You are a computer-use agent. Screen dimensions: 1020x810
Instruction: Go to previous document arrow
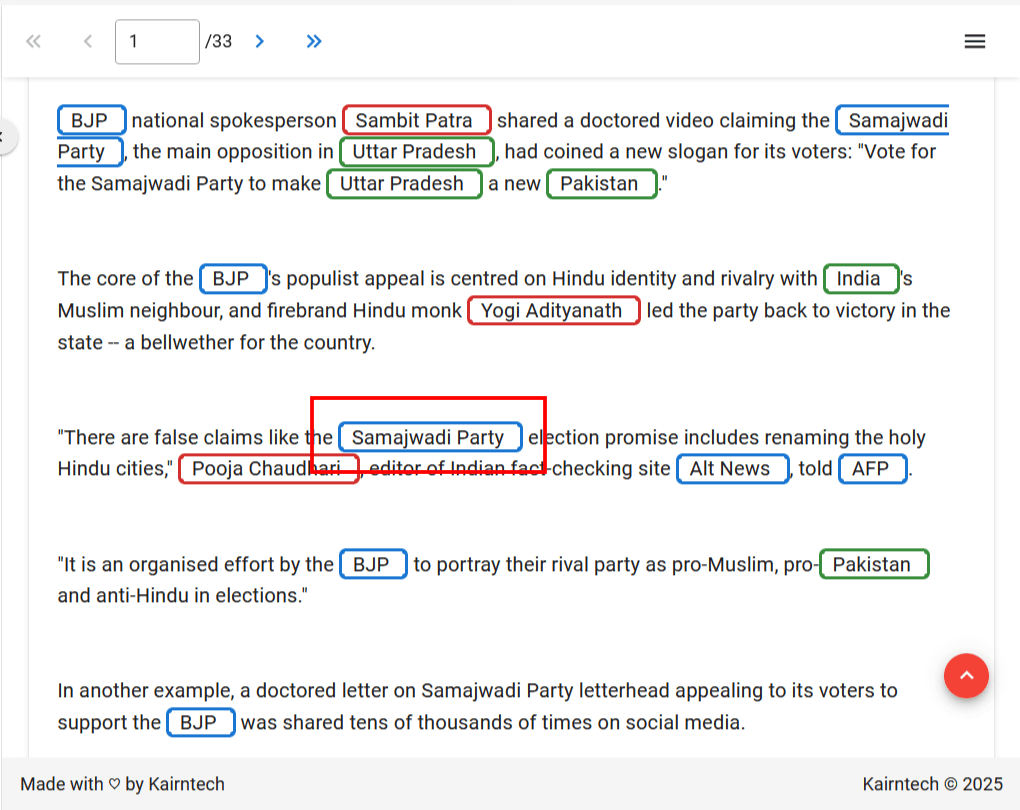88,41
